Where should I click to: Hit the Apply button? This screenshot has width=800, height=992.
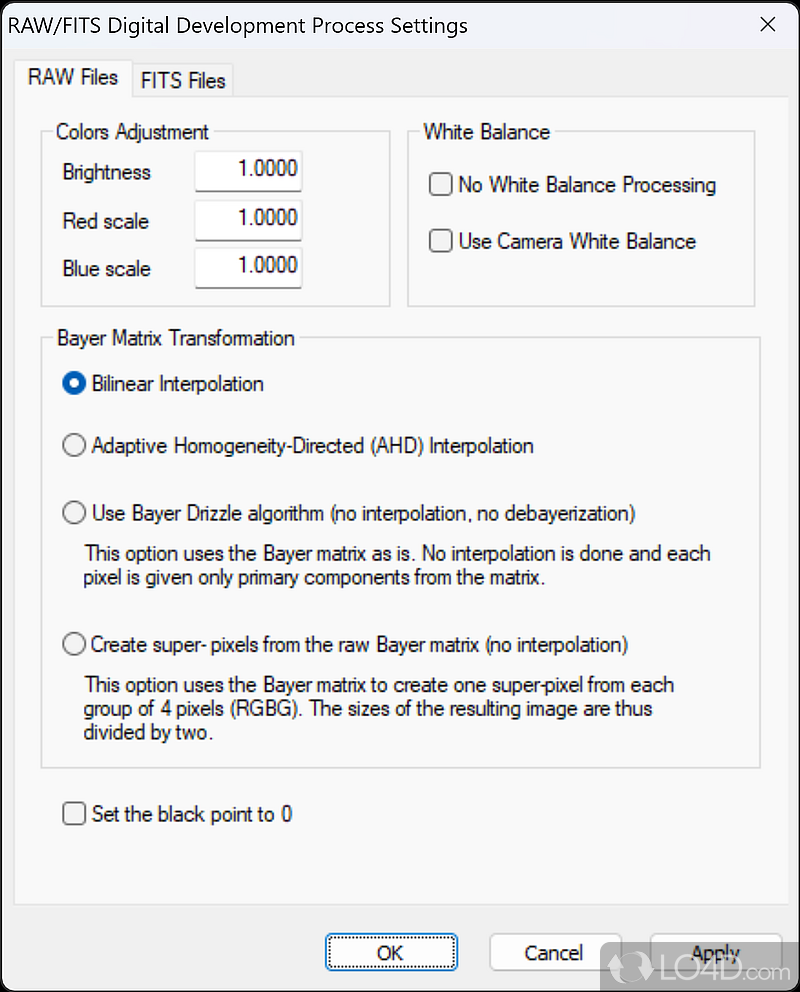click(715, 953)
